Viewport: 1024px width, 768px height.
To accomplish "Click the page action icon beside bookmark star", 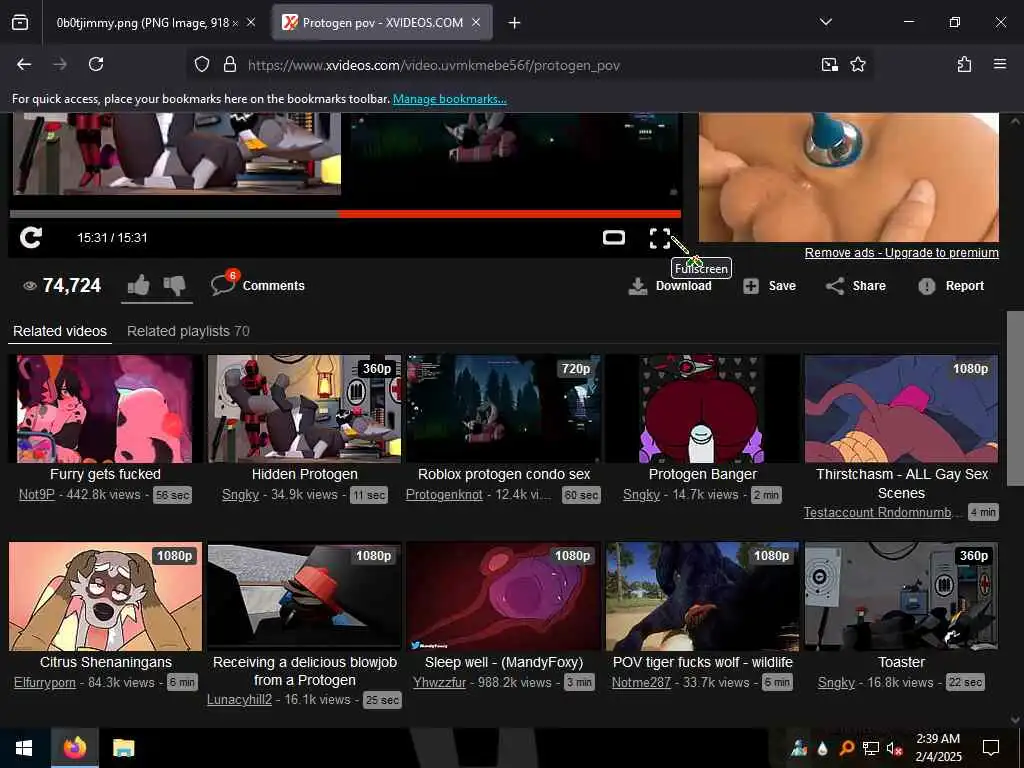I will 830,65.
